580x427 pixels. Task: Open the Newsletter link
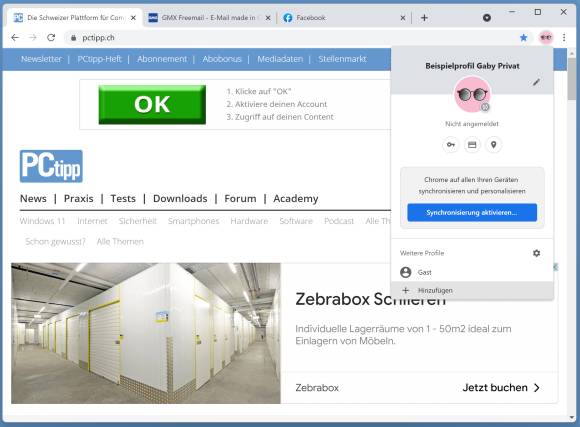[41, 59]
